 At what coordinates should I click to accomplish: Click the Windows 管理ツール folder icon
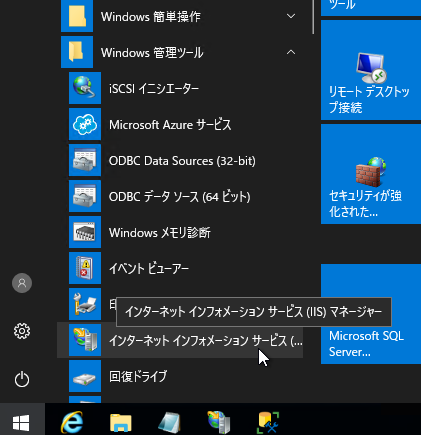[77, 52]
